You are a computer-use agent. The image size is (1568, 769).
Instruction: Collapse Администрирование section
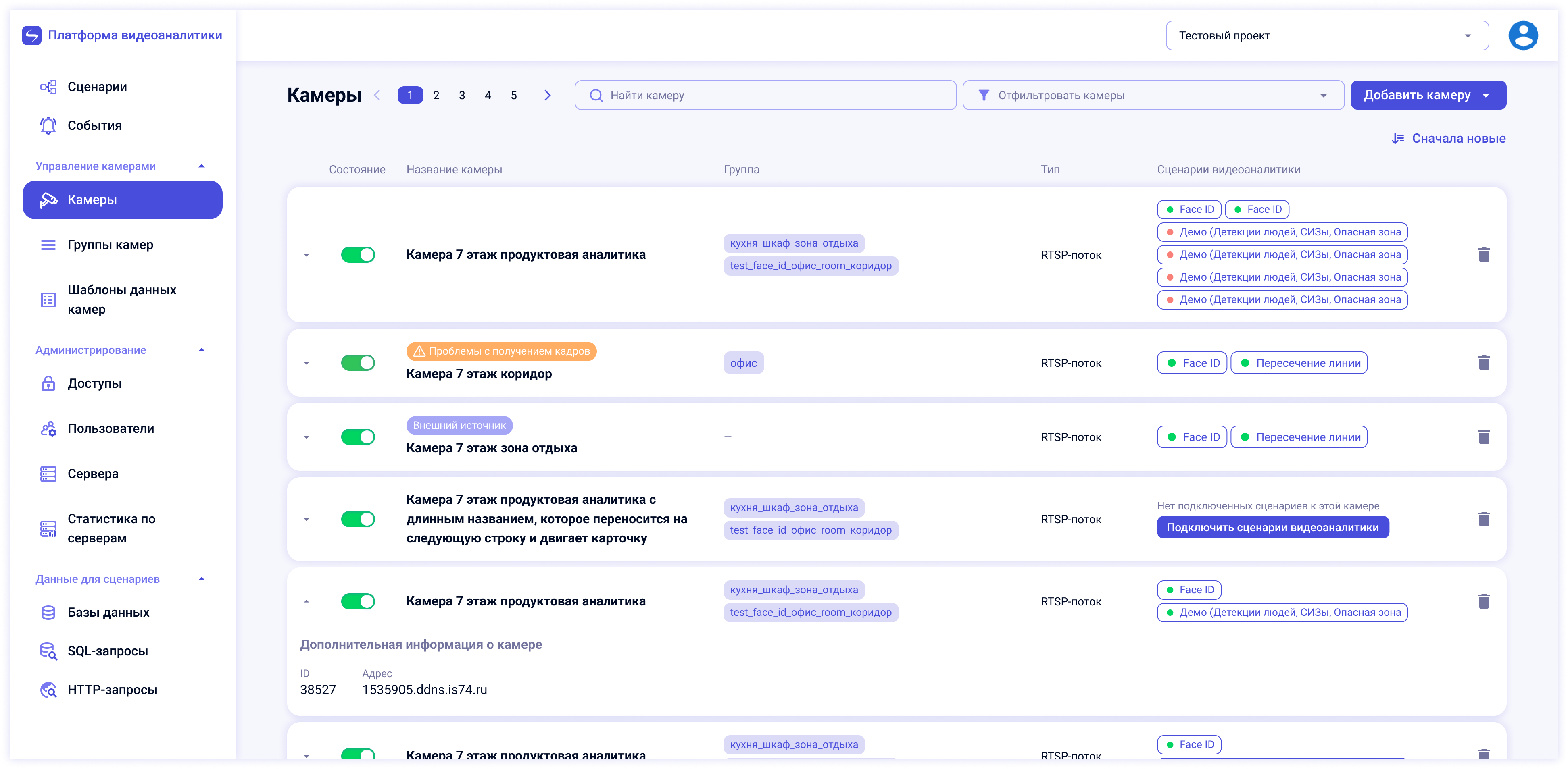coord(202,350)
